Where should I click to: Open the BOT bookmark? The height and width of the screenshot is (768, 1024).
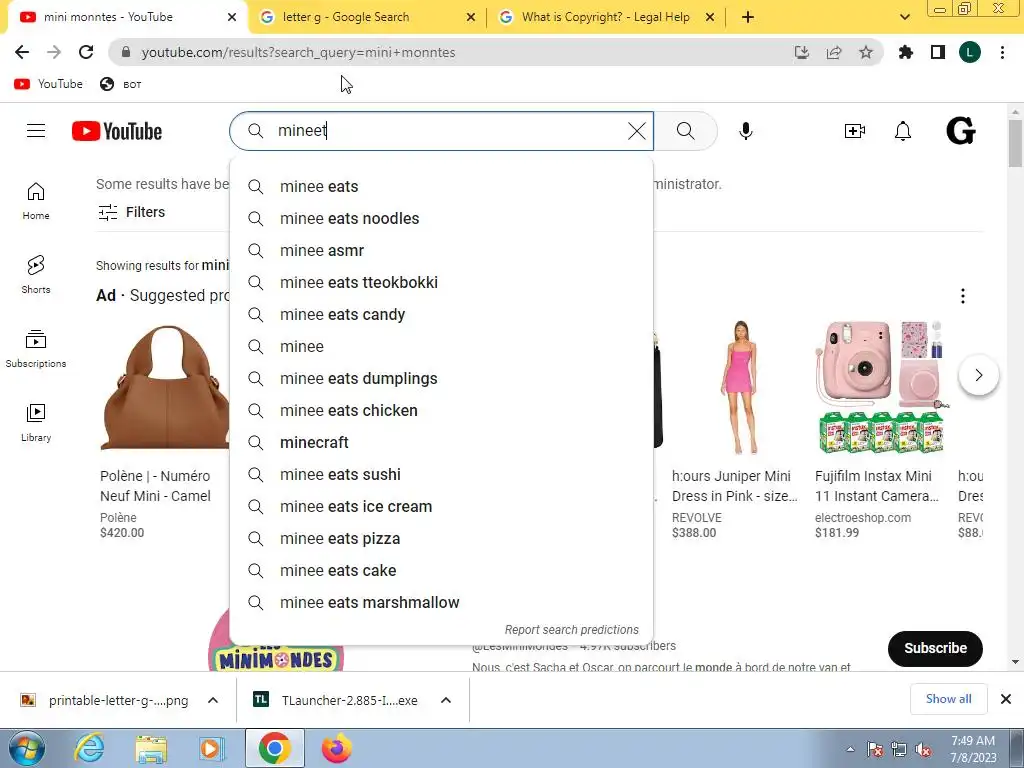click(121, 84)
